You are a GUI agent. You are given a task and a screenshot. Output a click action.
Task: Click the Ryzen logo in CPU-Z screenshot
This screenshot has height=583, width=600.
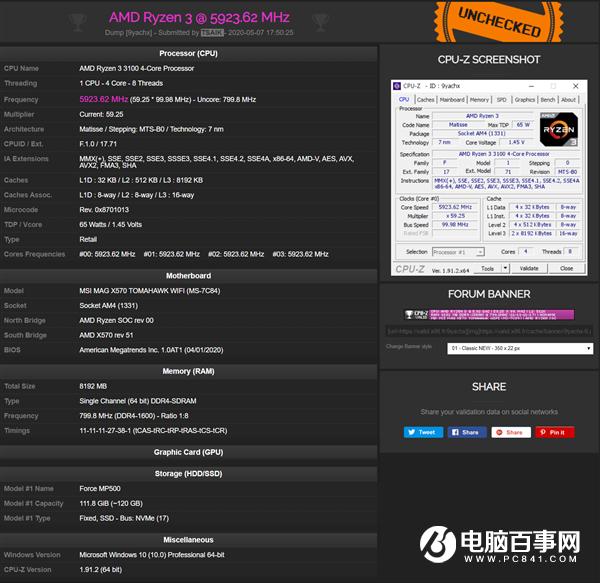pos(559,129)
